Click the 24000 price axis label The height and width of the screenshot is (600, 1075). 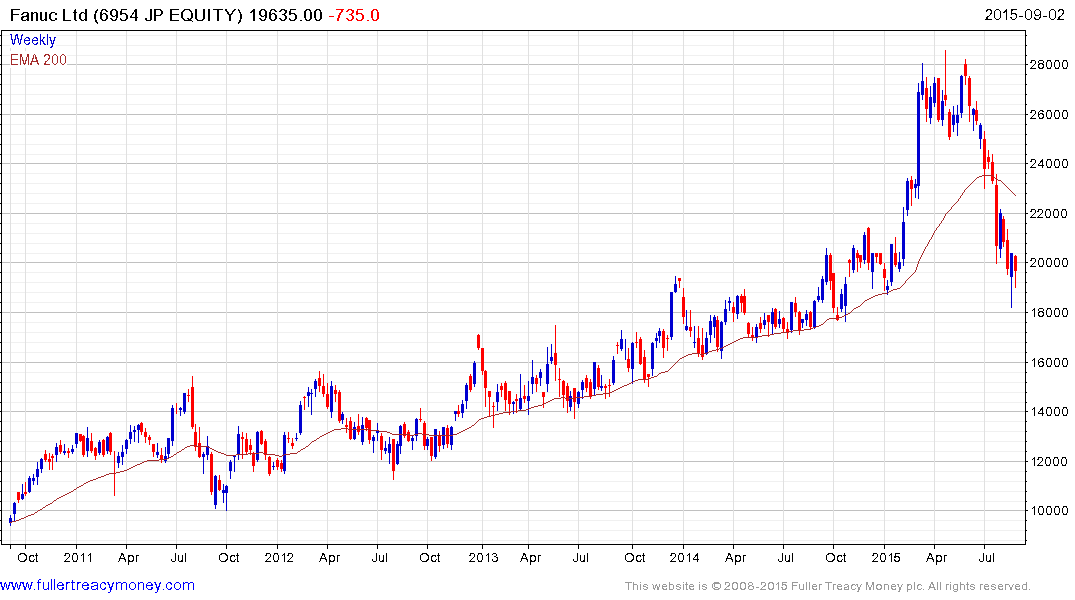(1049, 164)
